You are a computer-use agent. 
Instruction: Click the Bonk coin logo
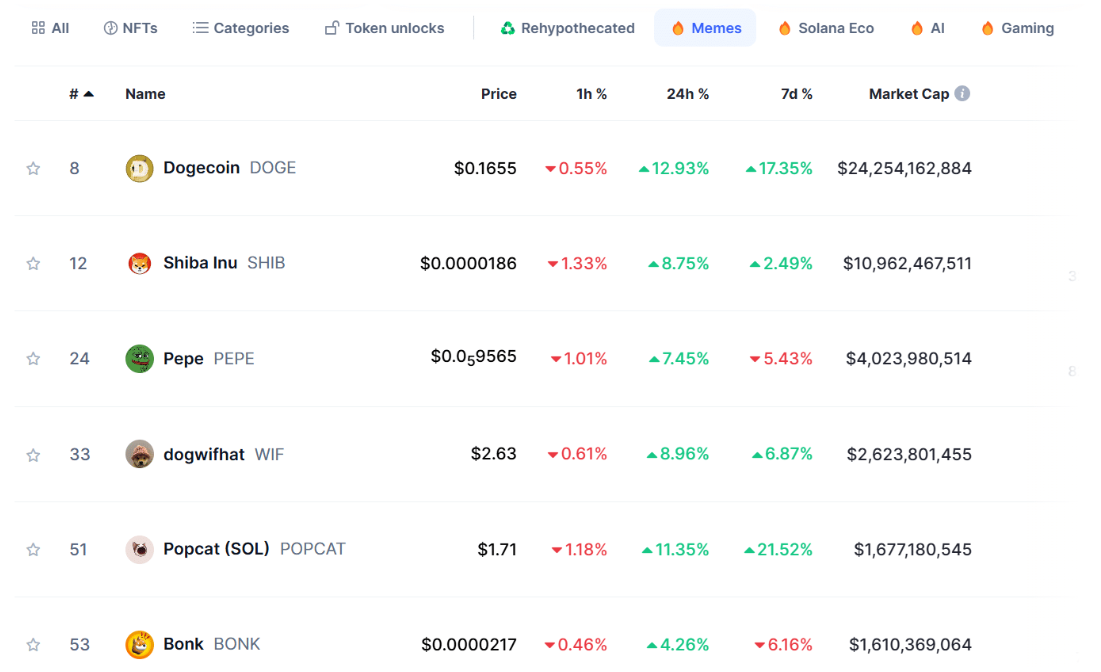(x=139, y=644)
